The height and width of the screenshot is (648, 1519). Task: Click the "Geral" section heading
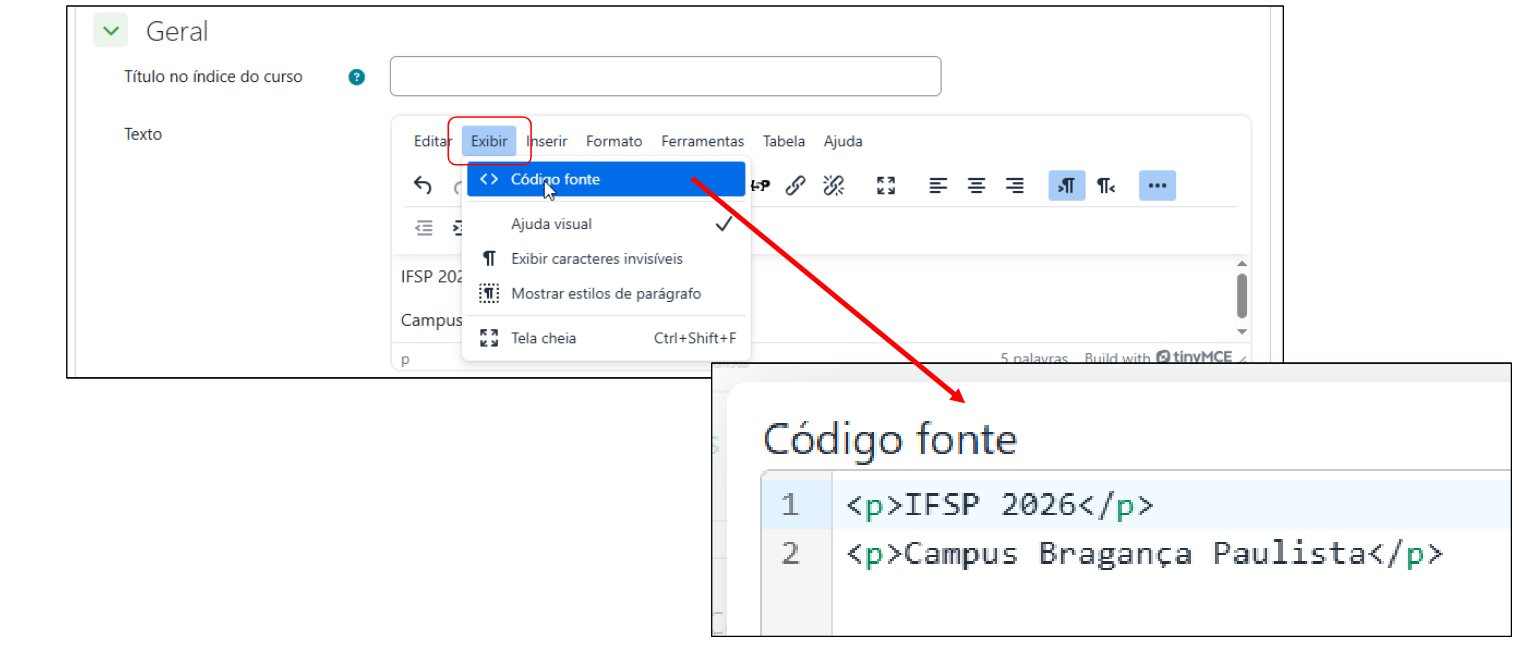point(177,31)
